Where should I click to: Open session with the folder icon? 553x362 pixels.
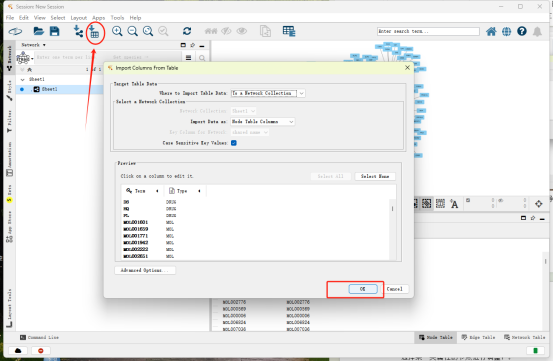[x=38, y=31]
